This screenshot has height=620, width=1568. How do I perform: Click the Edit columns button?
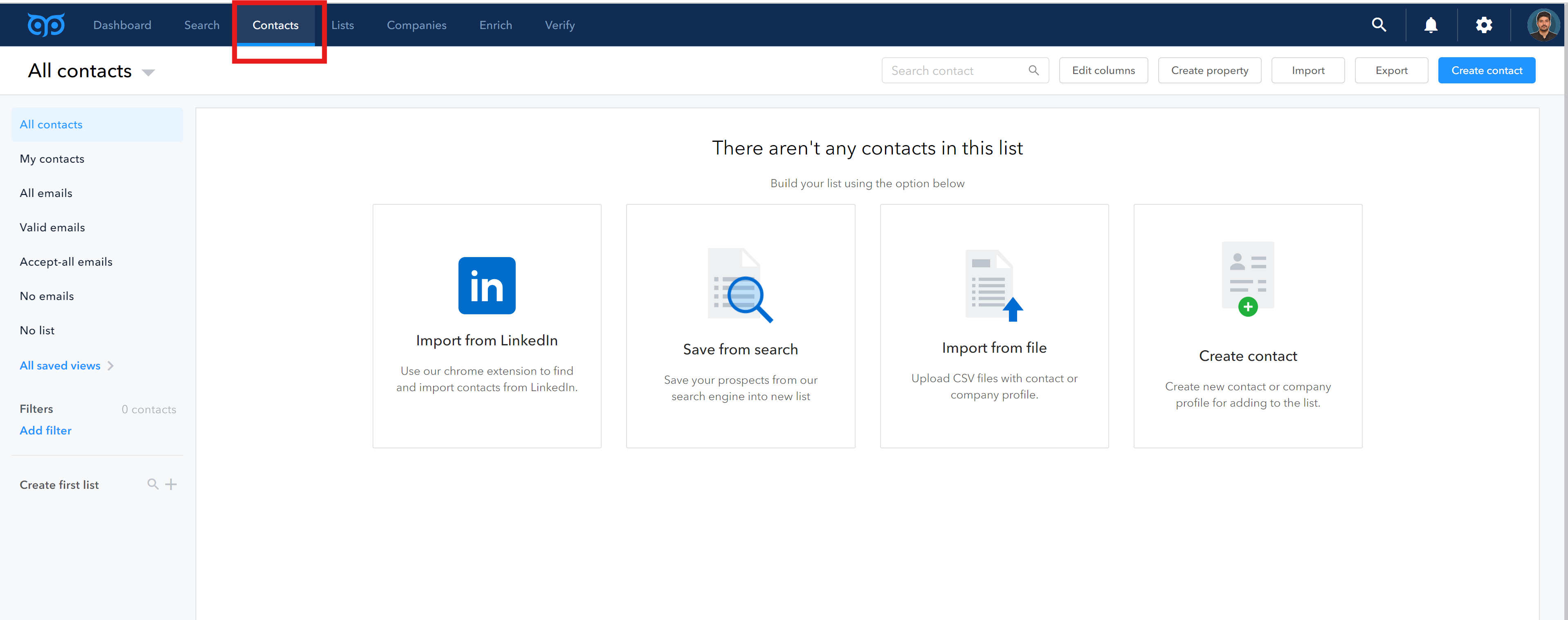pos(1103,71)
